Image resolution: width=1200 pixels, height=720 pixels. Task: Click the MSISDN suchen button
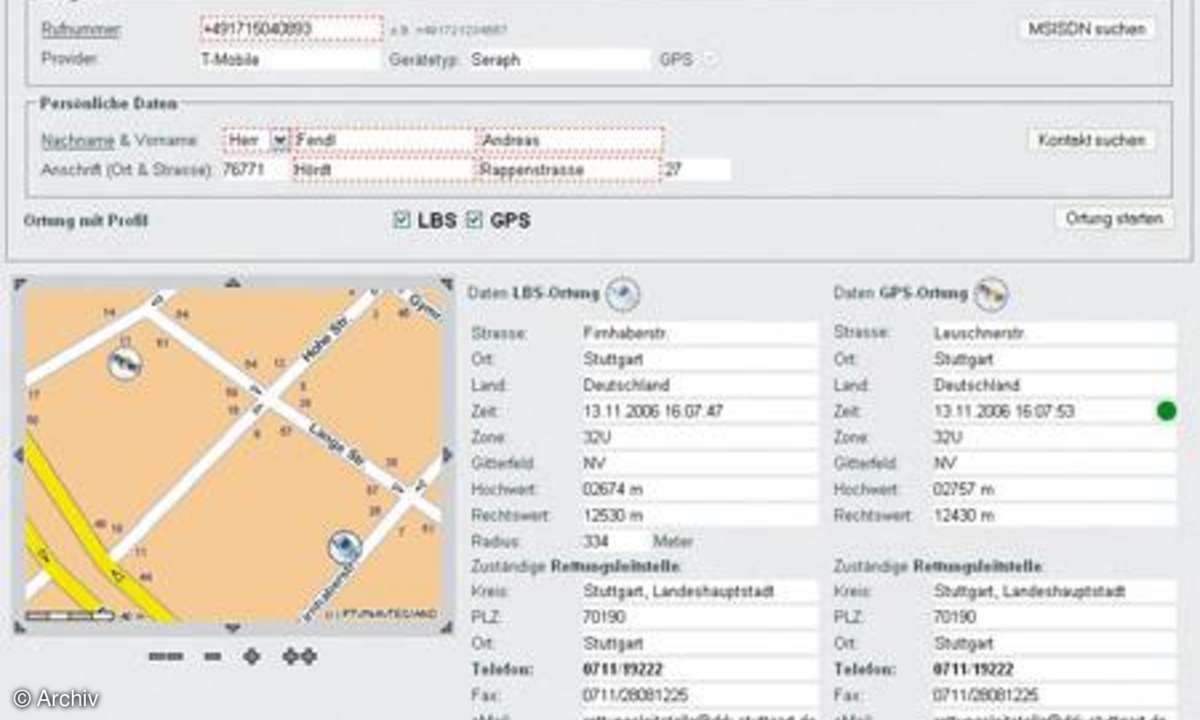point(1086,29)
